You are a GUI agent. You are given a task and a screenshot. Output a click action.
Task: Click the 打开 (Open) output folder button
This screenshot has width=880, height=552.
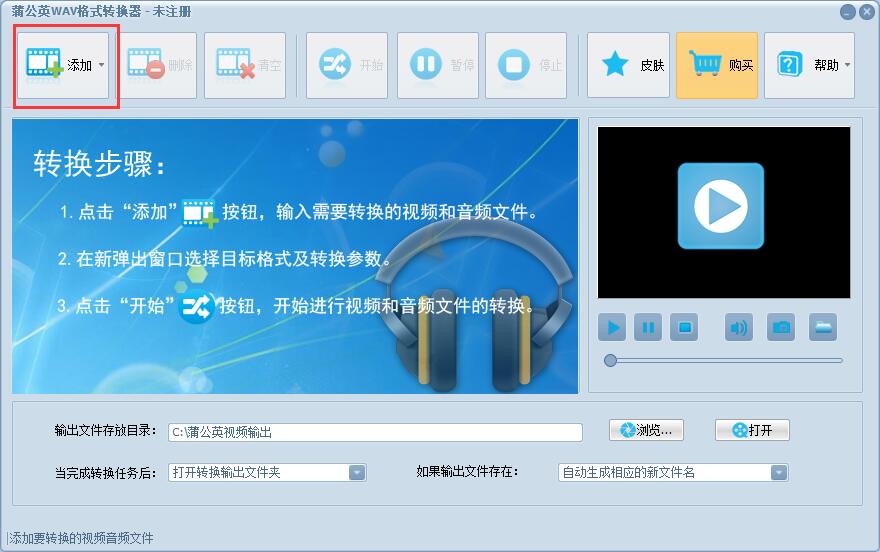click(x=752, y=430)
